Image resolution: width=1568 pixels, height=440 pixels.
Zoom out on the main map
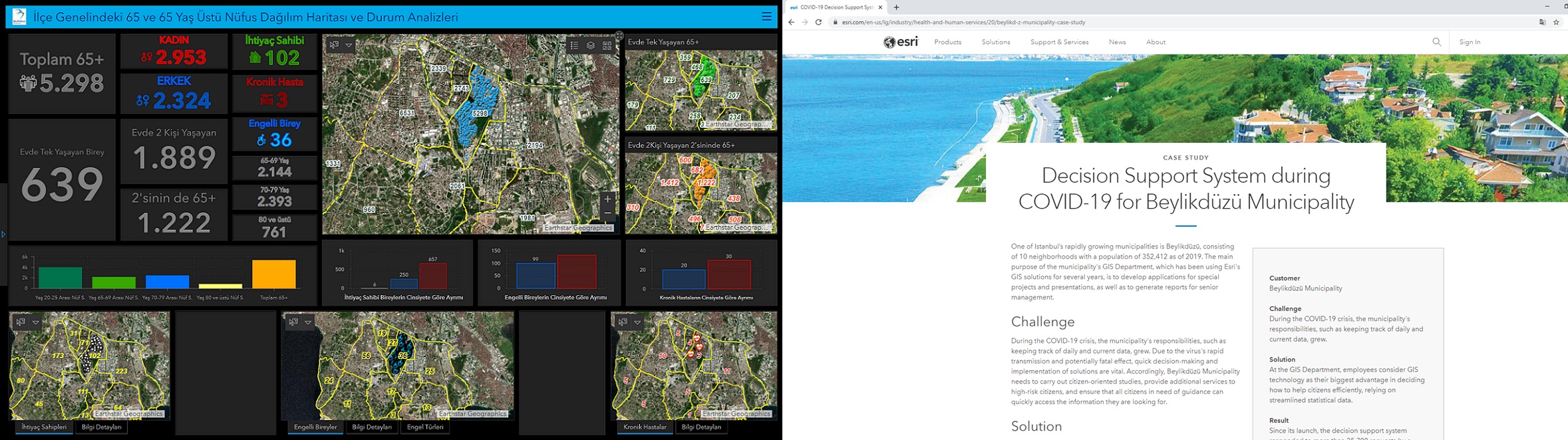point(607,213)
